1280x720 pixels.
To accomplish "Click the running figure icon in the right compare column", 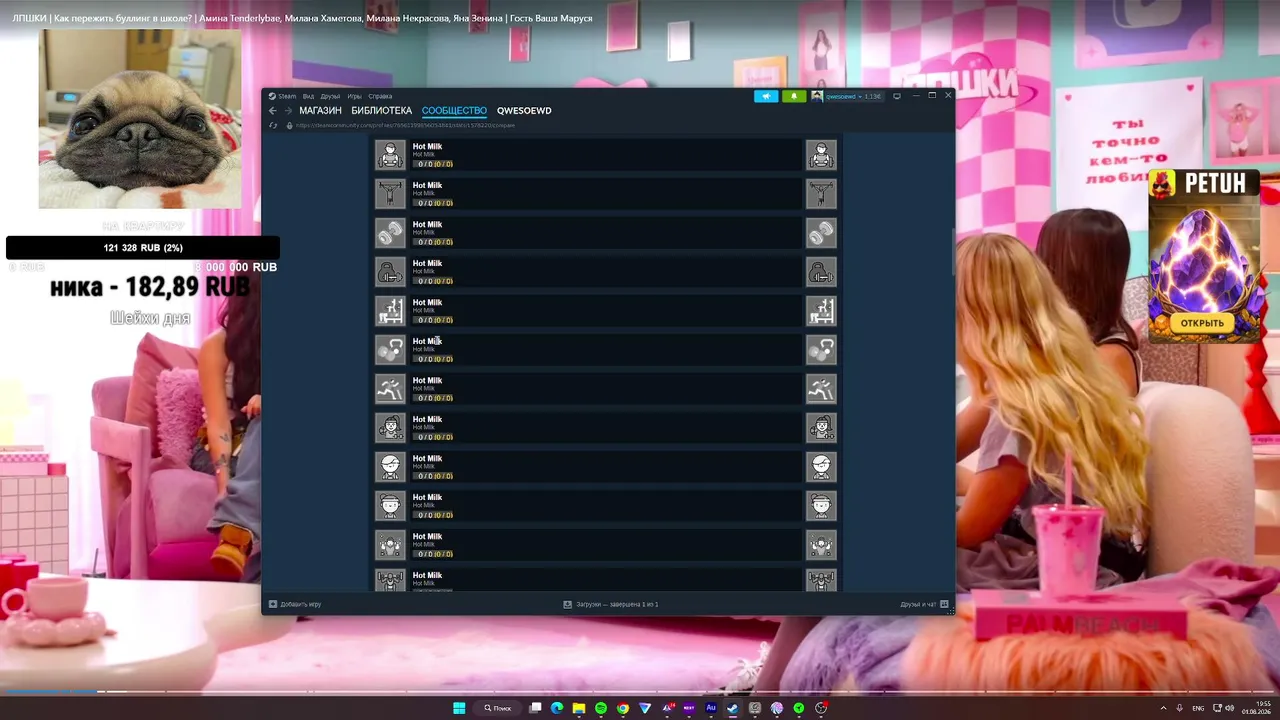I will 821,389.
